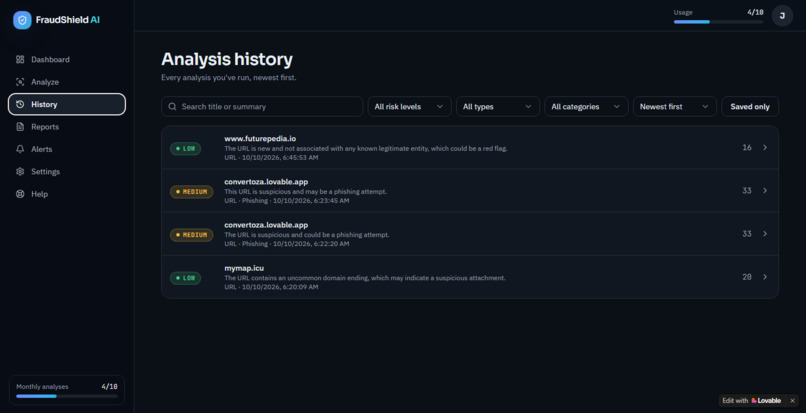Click score 28 on mymap.icu row
Screen dimensions: 806x413
pos(747,277)
